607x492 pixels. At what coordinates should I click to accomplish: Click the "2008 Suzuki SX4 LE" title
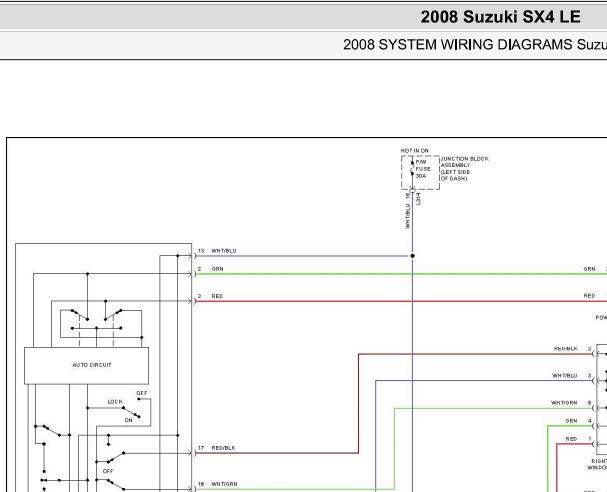(501, 17)
